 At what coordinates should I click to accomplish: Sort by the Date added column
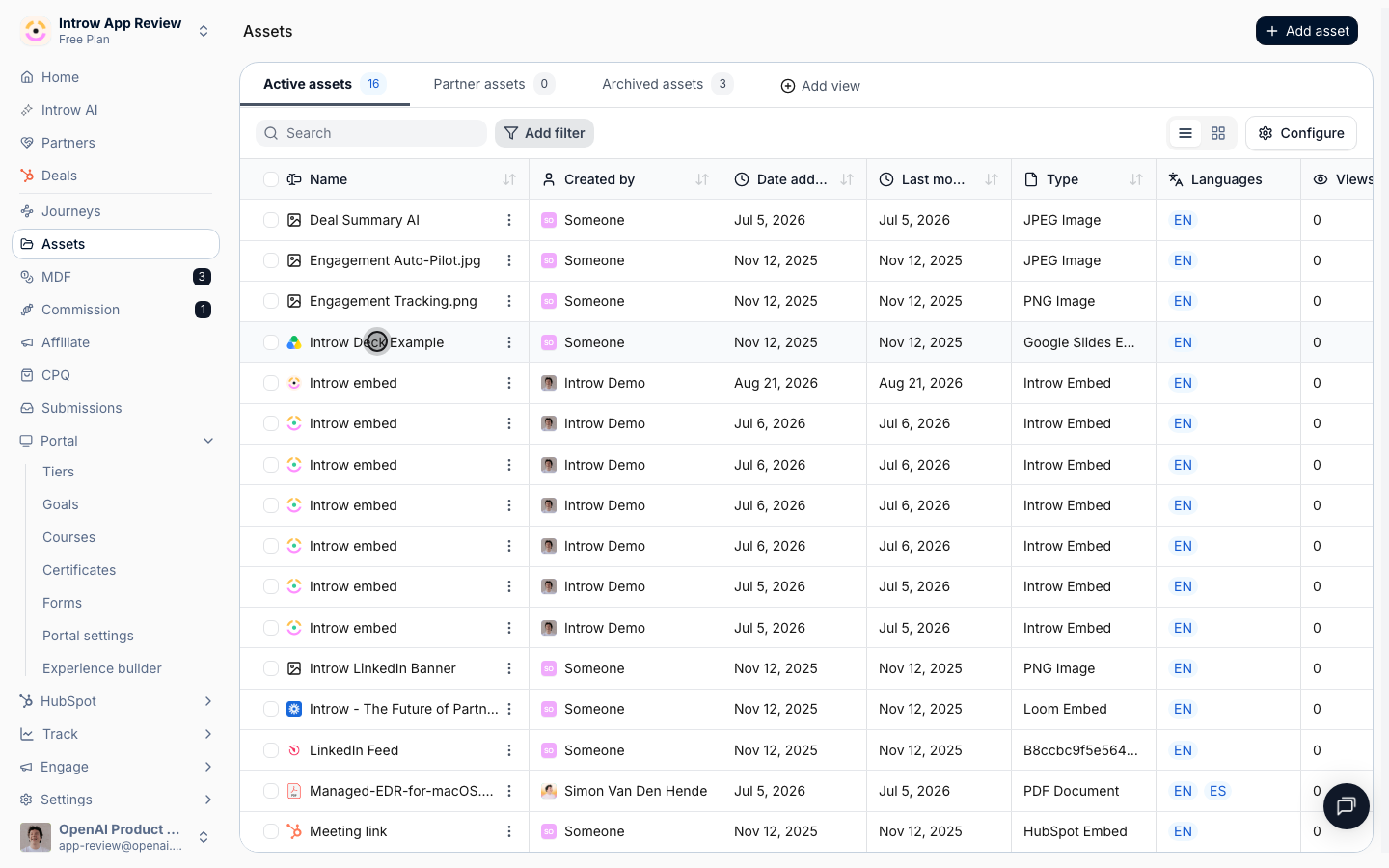(847, 179)
